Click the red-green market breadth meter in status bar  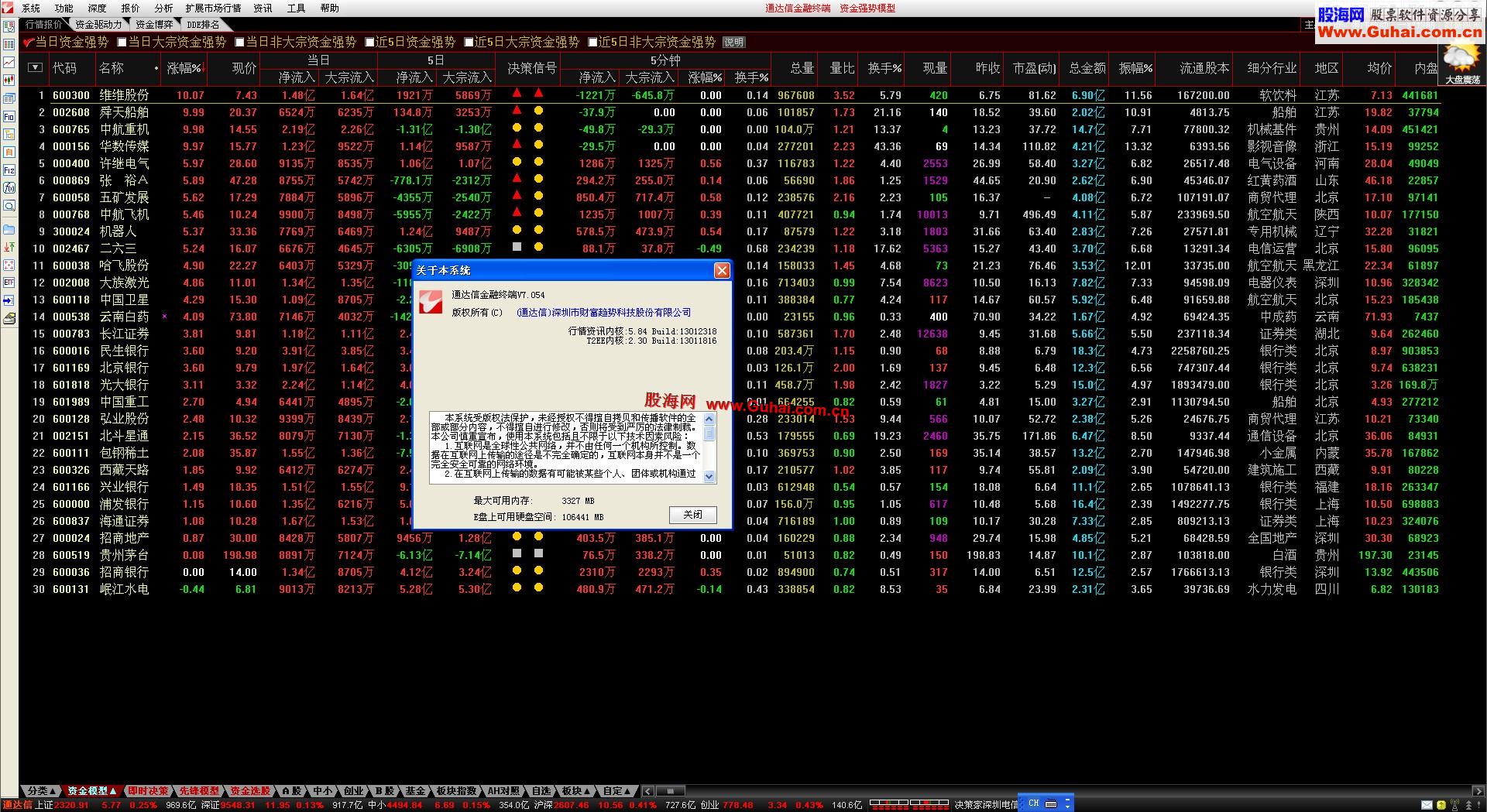pyautogui.click(x=909, y=805)
